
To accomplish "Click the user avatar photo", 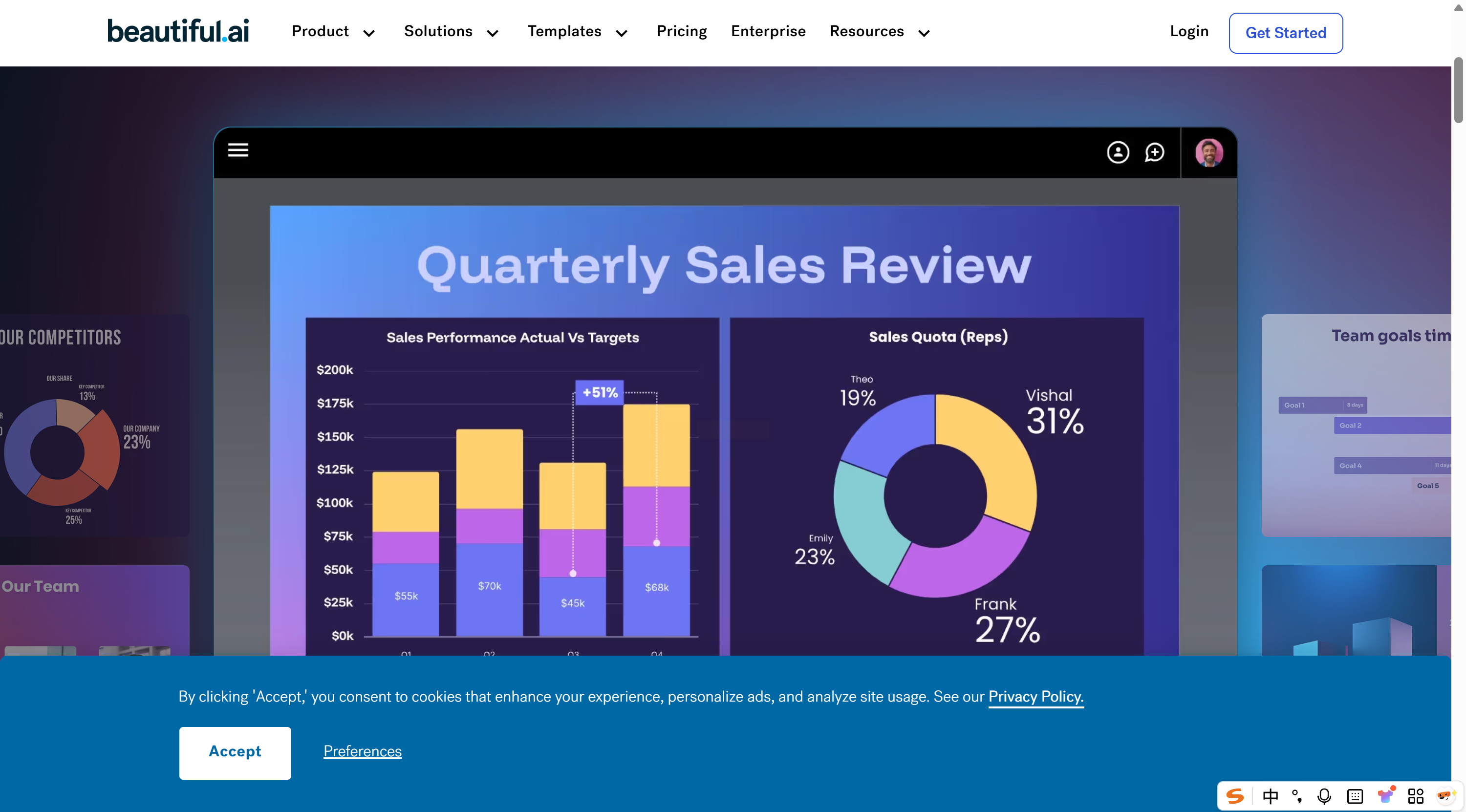I will tap(1209, 152).
